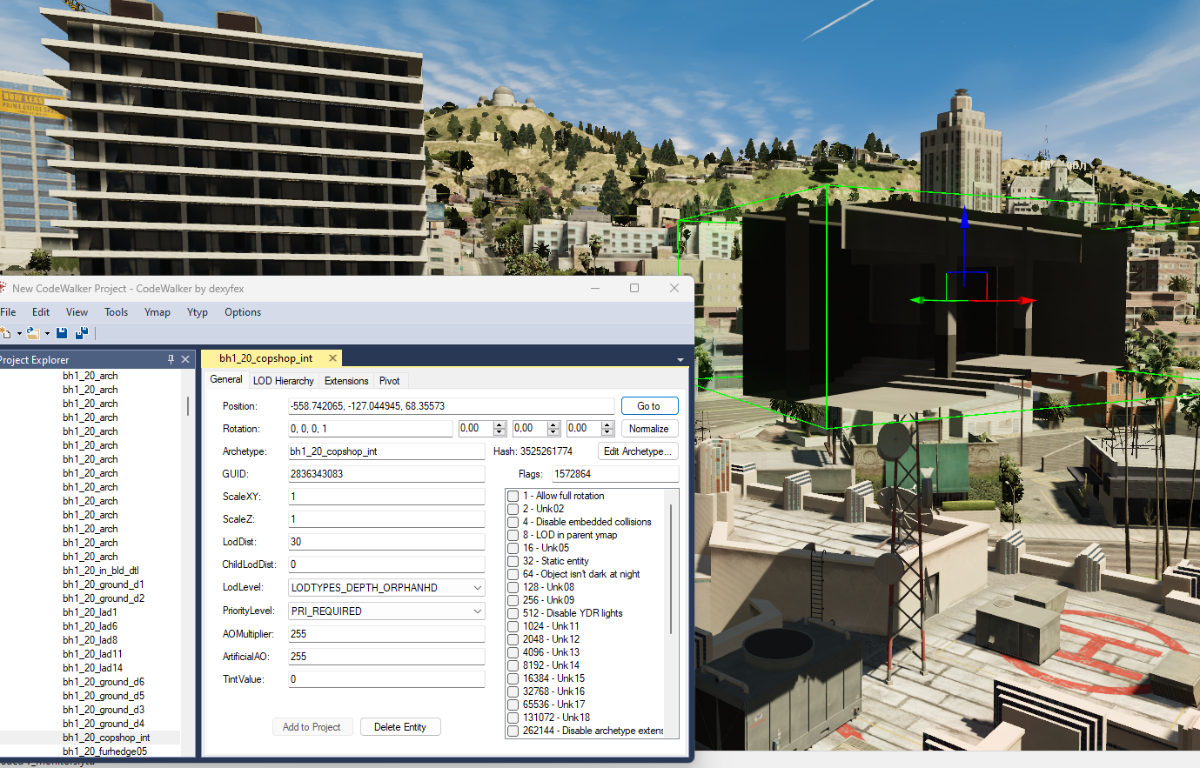Viewport: 1200px width, 768px height.
Task: Click the Go to button
Action: pyautogui.click(x=648, y=406)
